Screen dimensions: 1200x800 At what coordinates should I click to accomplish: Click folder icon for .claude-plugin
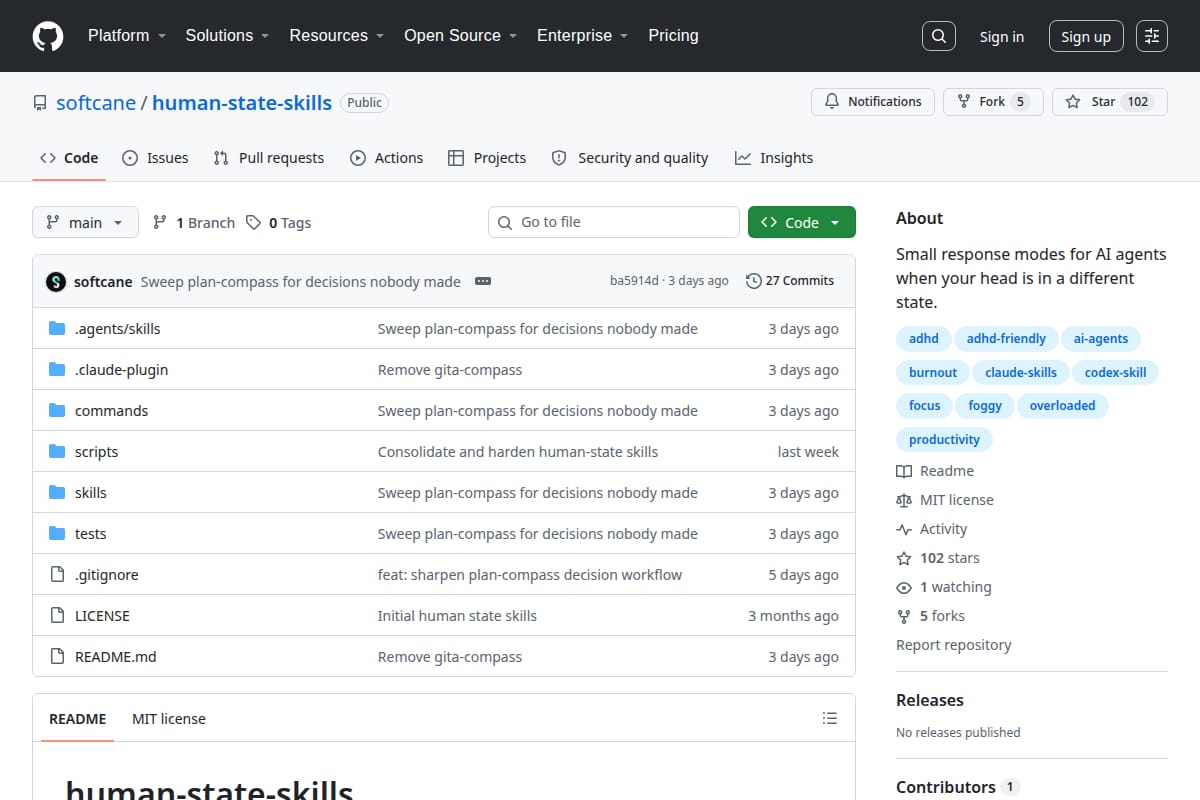coord(57,370)
